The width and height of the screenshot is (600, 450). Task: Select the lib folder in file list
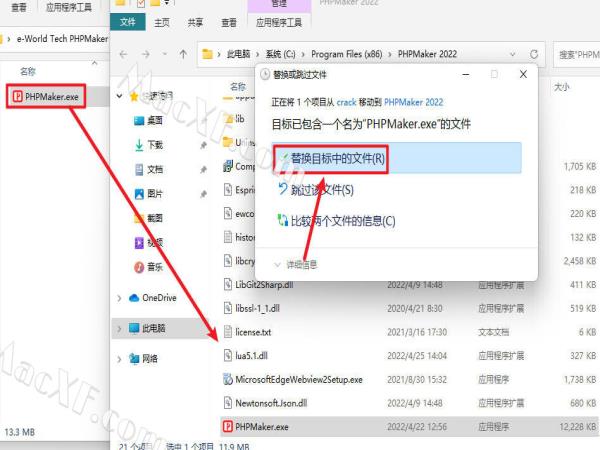(x=234, y=119)
